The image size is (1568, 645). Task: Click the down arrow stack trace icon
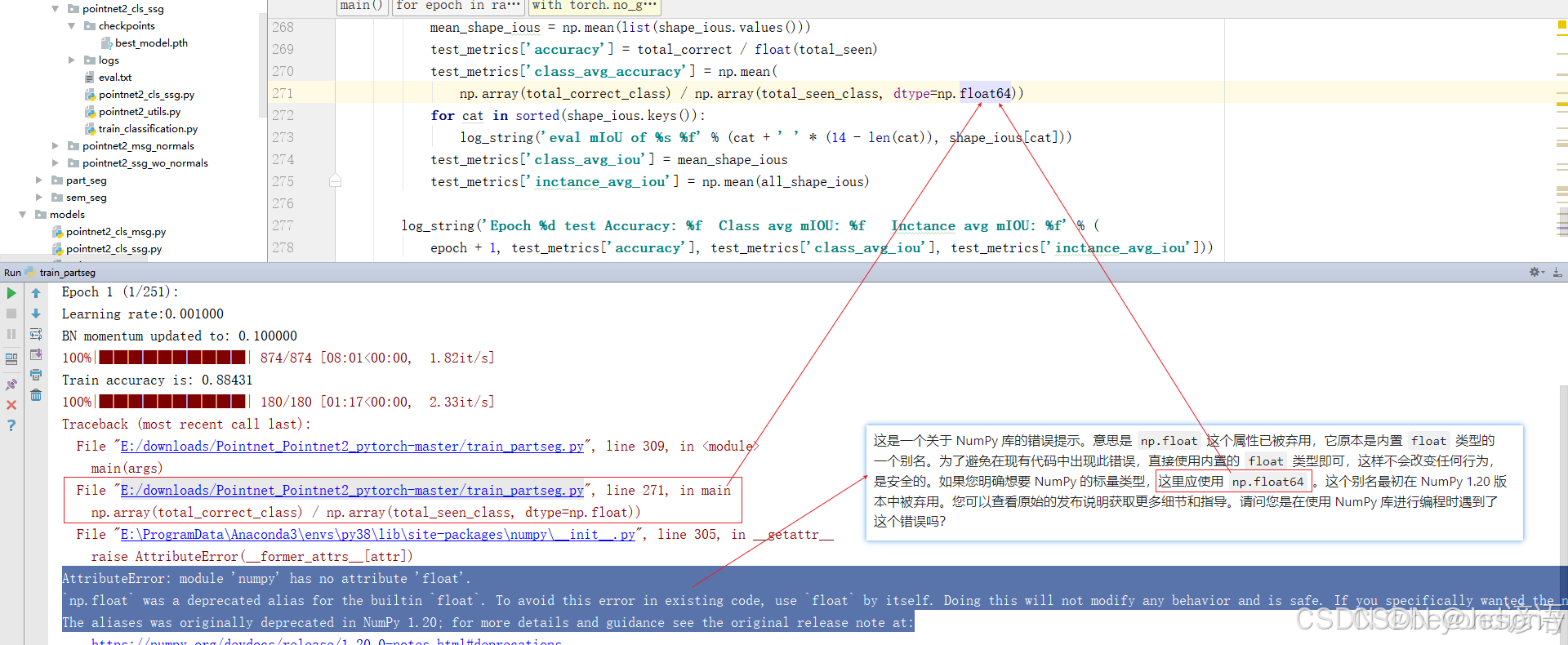click(36, 314)
